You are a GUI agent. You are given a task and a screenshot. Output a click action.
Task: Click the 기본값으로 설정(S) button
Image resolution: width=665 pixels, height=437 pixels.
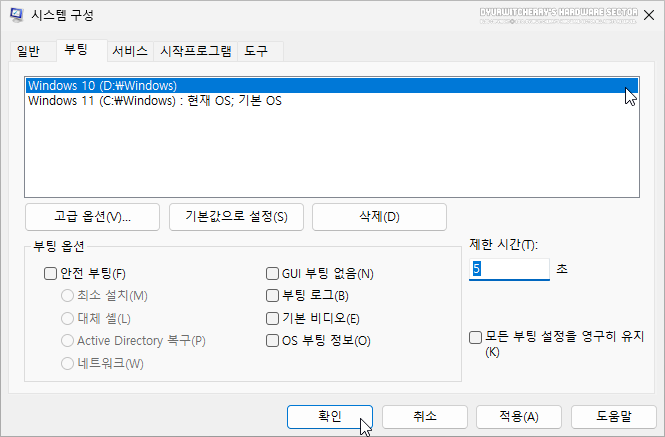click(x=236, y=217)
